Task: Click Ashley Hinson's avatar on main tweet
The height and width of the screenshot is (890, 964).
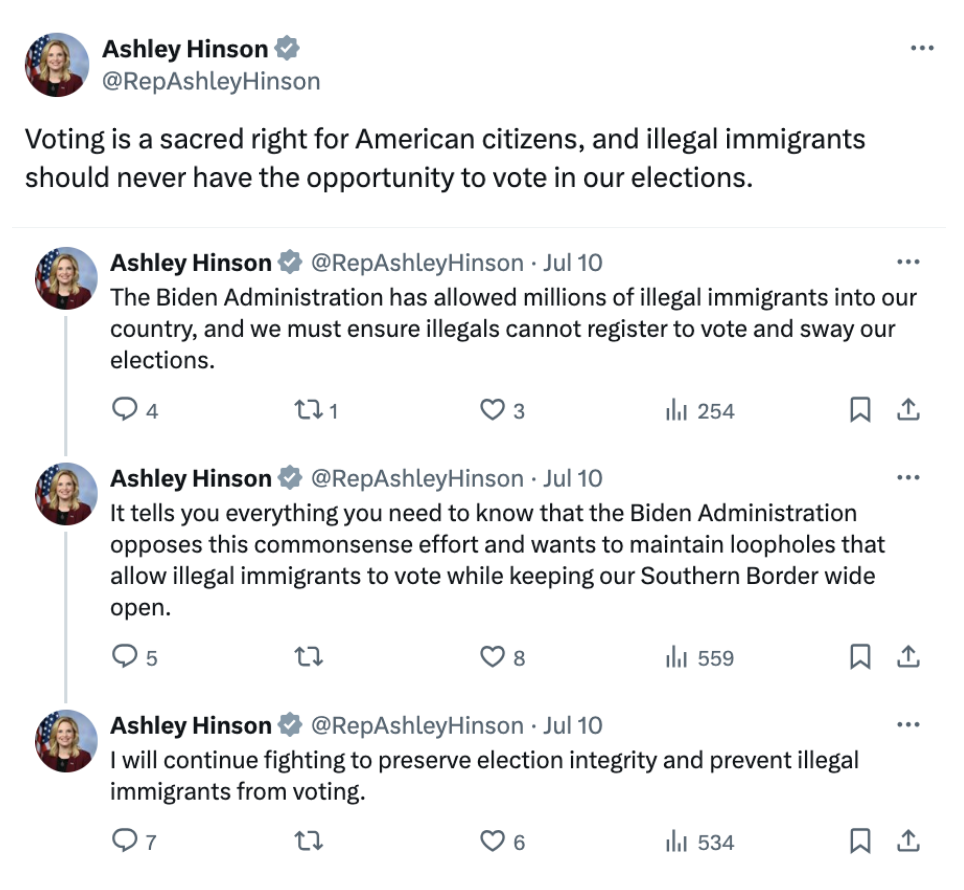Action: click(56, 65)
